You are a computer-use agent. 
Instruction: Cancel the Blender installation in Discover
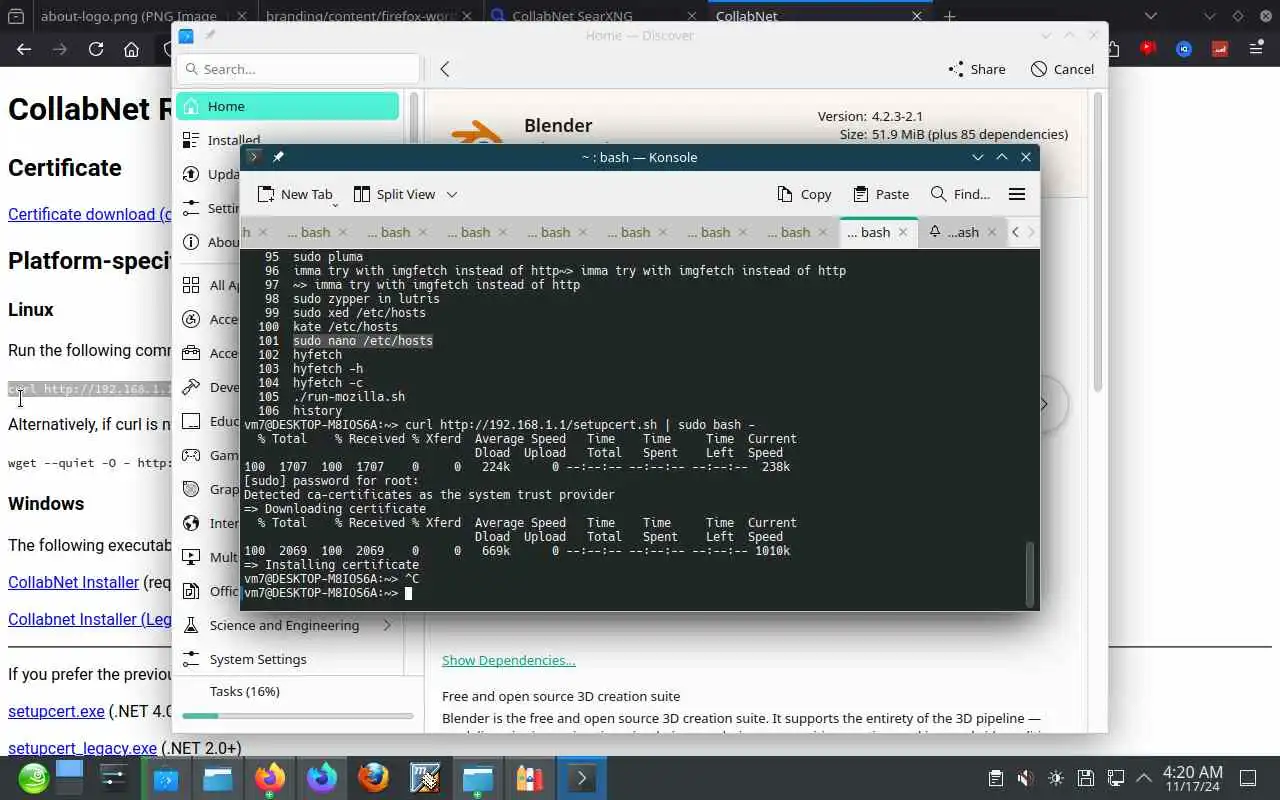coord(1062,69)
